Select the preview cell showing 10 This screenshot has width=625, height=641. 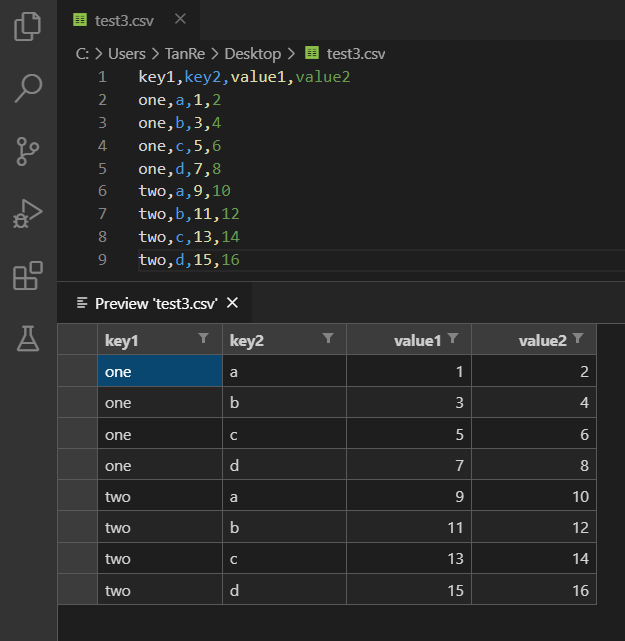point(534,496)
